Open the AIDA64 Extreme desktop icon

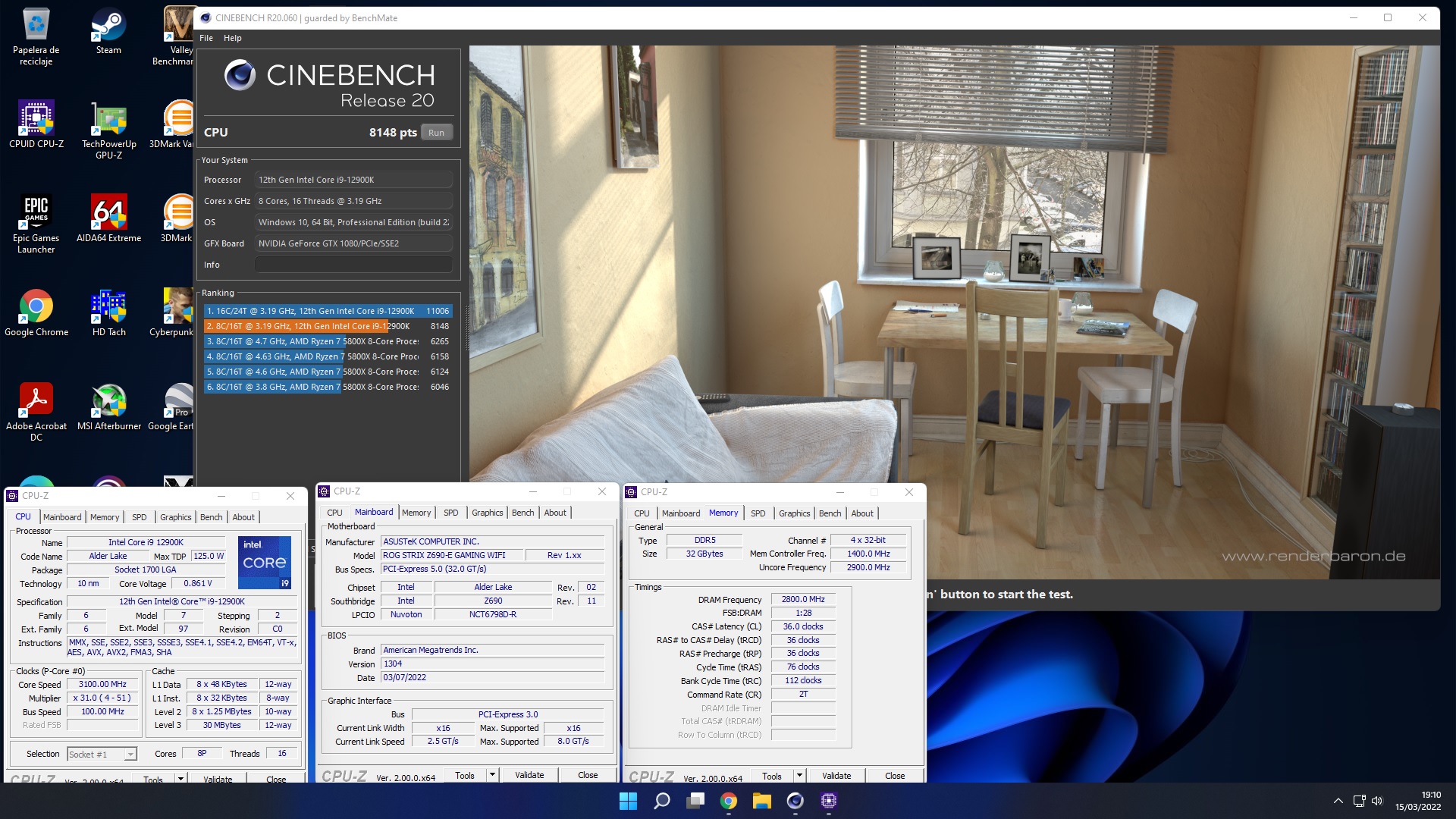pyautogui.click(x=108, y=219)
